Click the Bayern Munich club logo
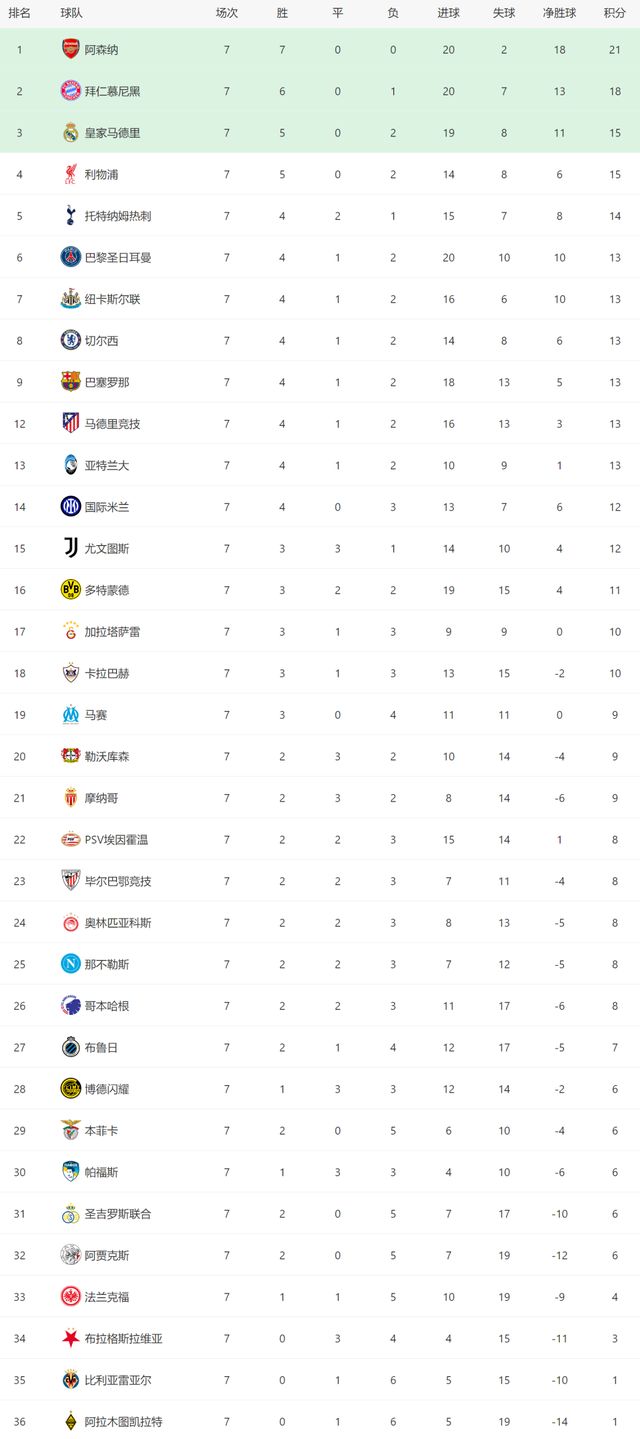The image size is (640, 1439). [70, 91]
